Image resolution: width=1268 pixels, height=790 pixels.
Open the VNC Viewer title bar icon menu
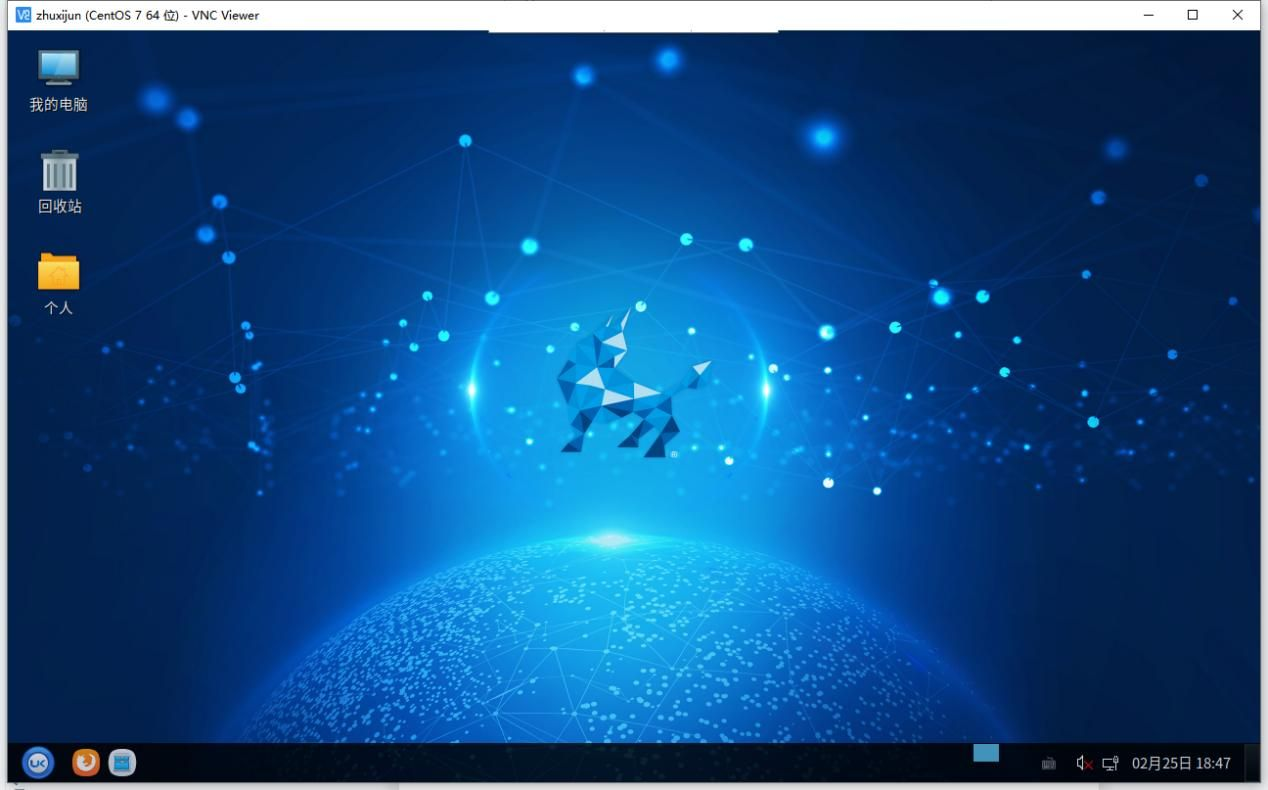(x=24, y=15)
